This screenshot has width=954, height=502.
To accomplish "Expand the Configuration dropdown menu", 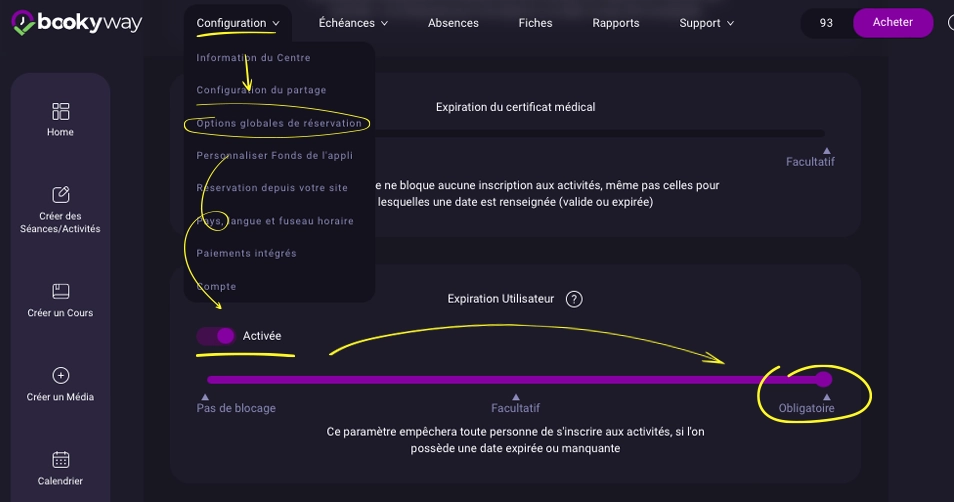I will tap(237, 23).
